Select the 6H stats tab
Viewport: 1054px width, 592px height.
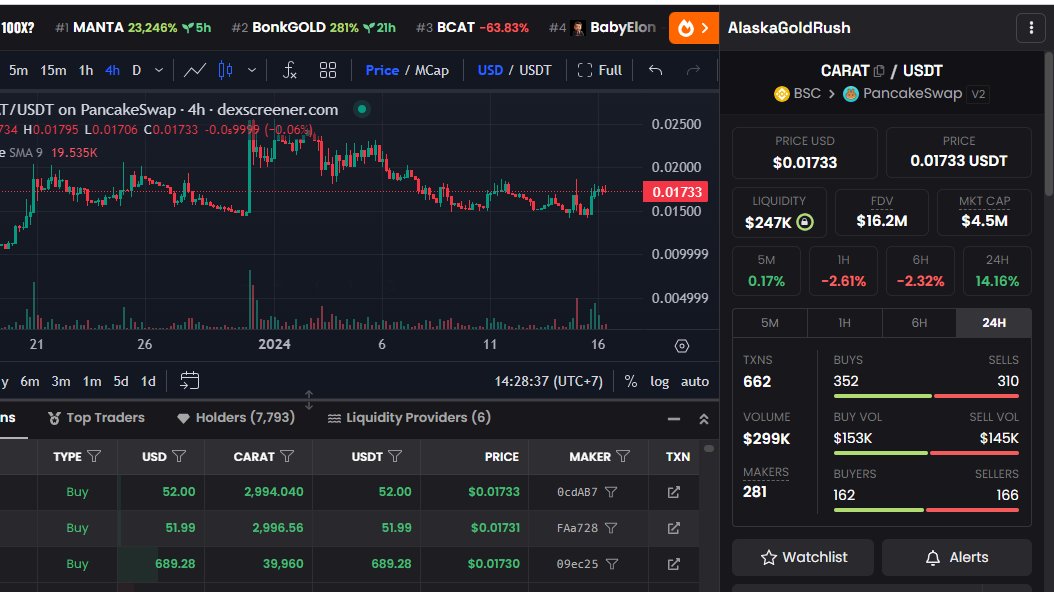[x=919, y=323]
